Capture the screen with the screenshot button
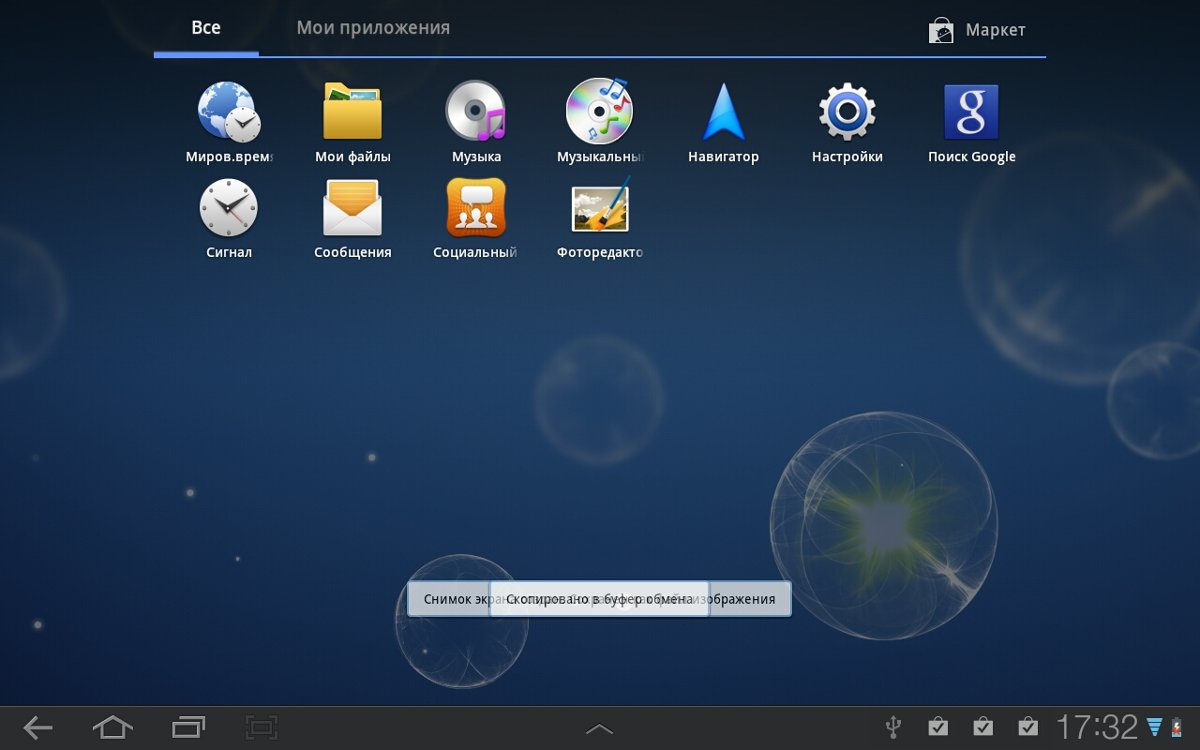The image size is (1200, 750). (262, 728)
